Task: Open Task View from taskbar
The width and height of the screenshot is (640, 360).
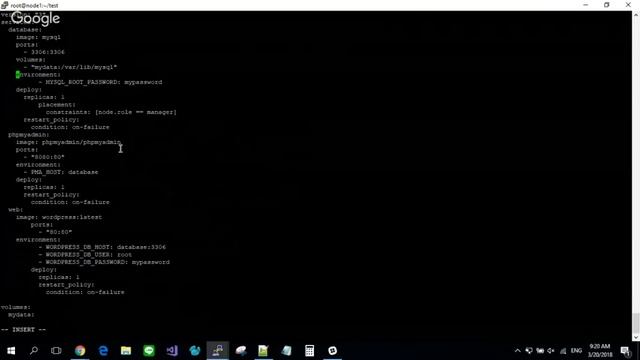Action: pos(56,351)
